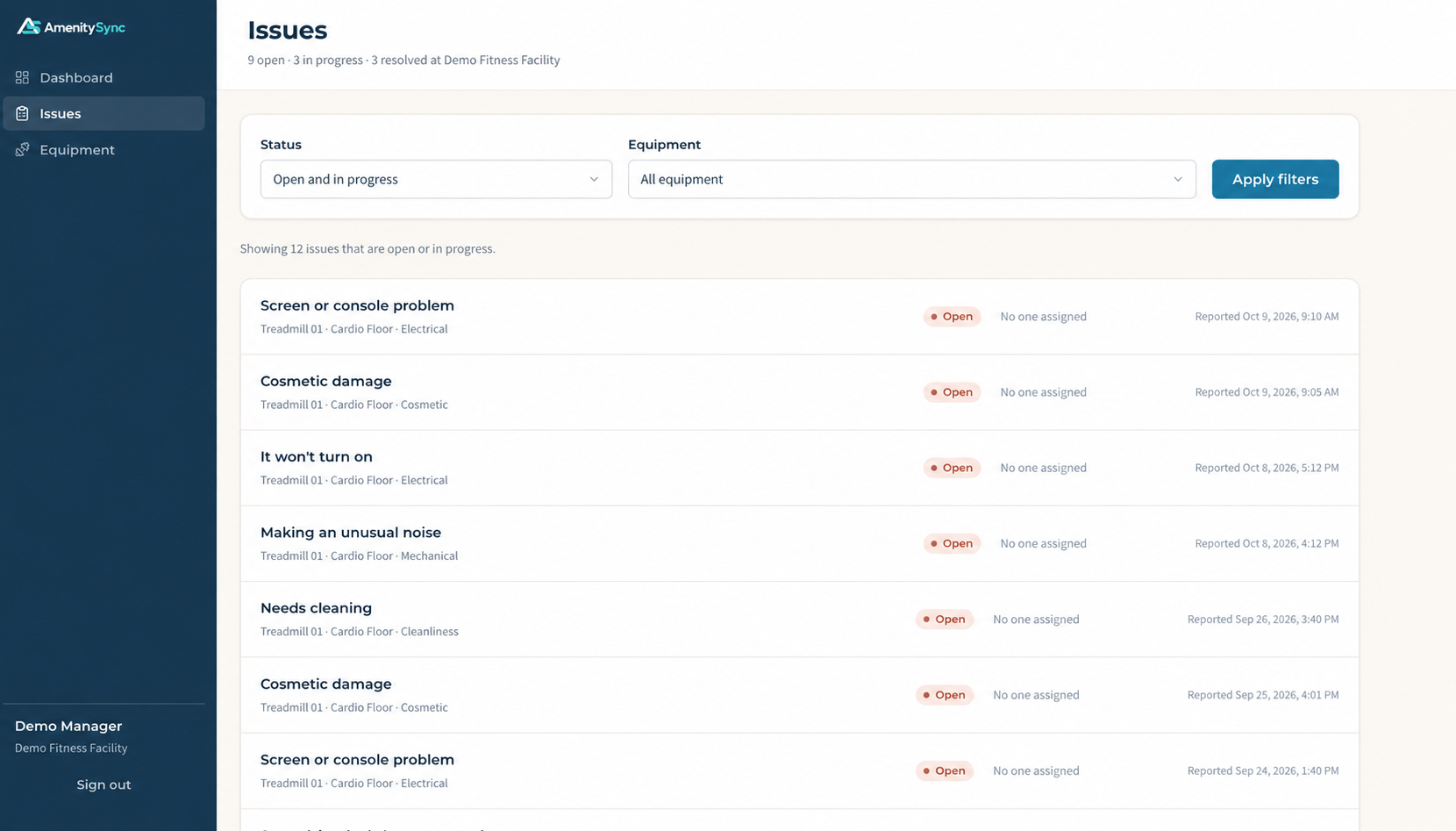Click the Demo Manager user name
The height and width of the screenshot is (831, 1456).
(68, 726)
